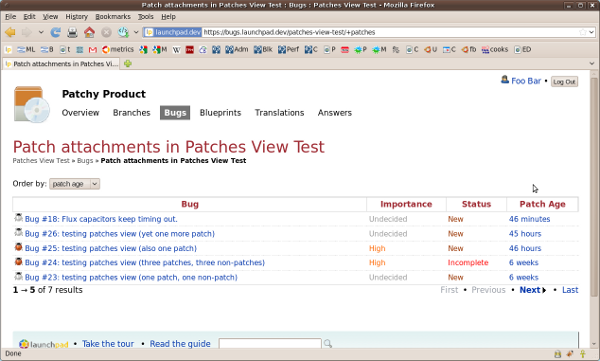This screenshot has width=600, height=361.
Task: Open the cooks bookmark
Action: (x=495, y=49)
